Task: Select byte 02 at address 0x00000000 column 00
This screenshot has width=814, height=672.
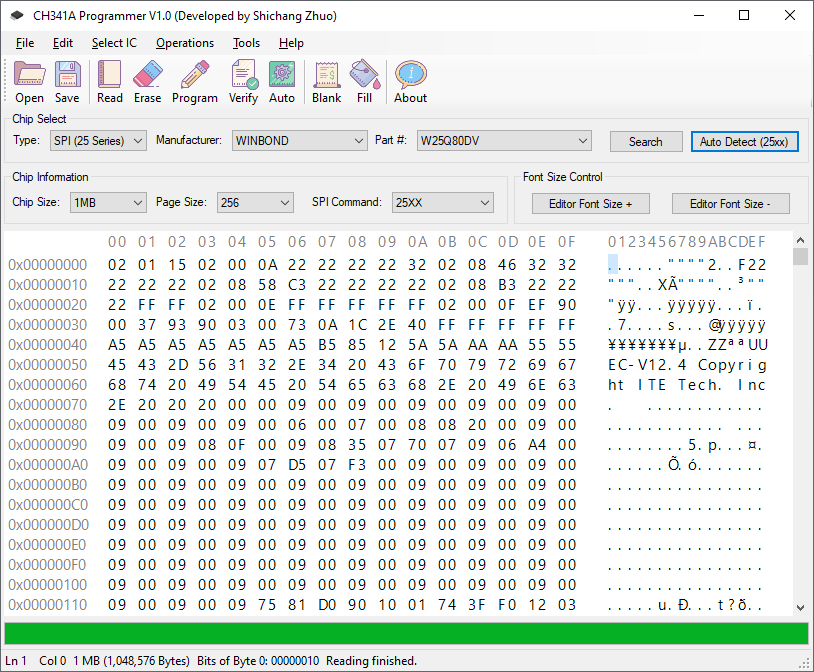Action: tap(117, 265)
